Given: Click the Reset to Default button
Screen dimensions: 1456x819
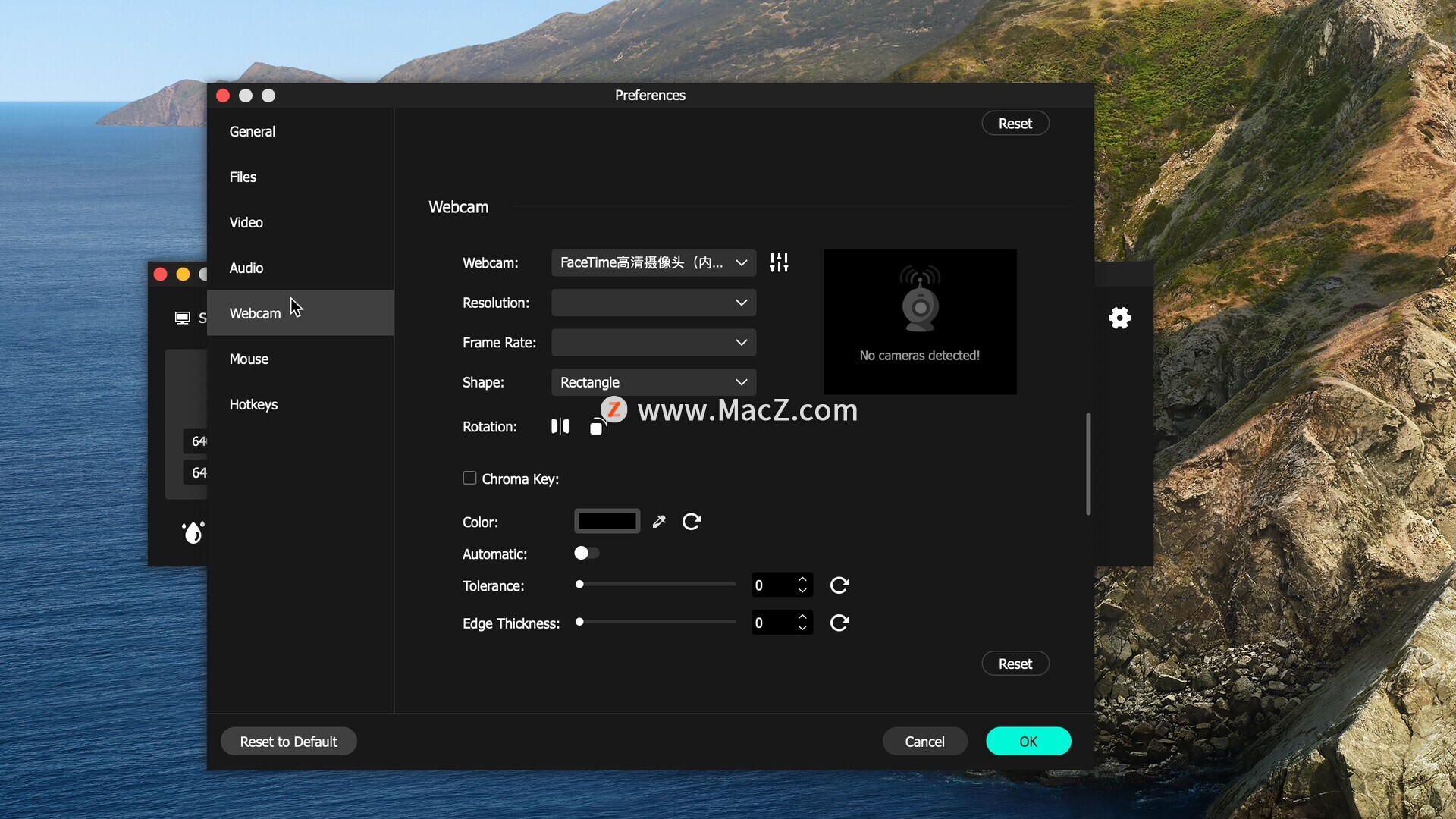Looking at the screenshot, I should [288, 742].
